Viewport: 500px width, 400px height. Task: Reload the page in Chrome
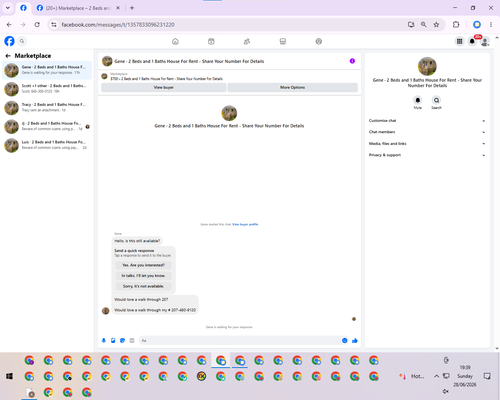[x=37, y=25]
